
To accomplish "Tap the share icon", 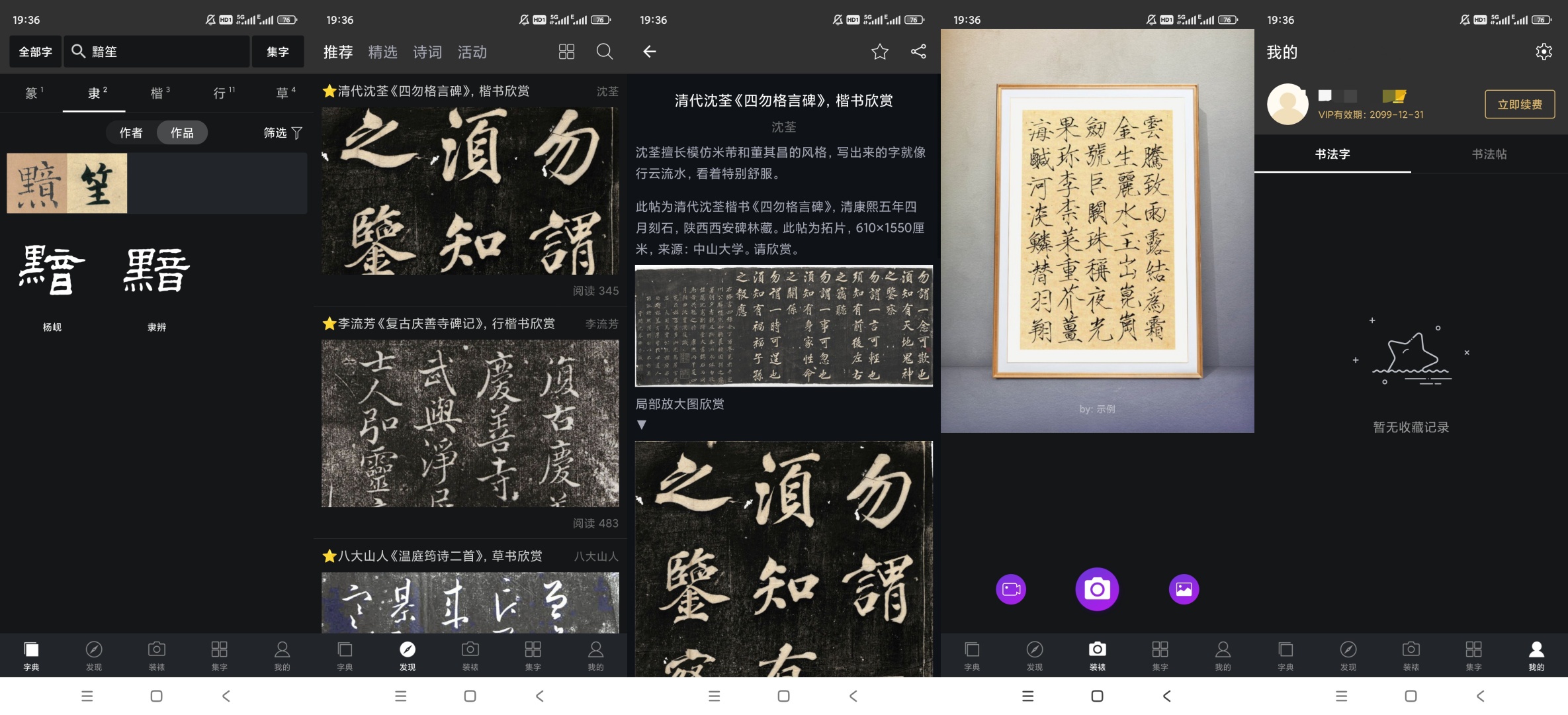I will click(918, 52).
